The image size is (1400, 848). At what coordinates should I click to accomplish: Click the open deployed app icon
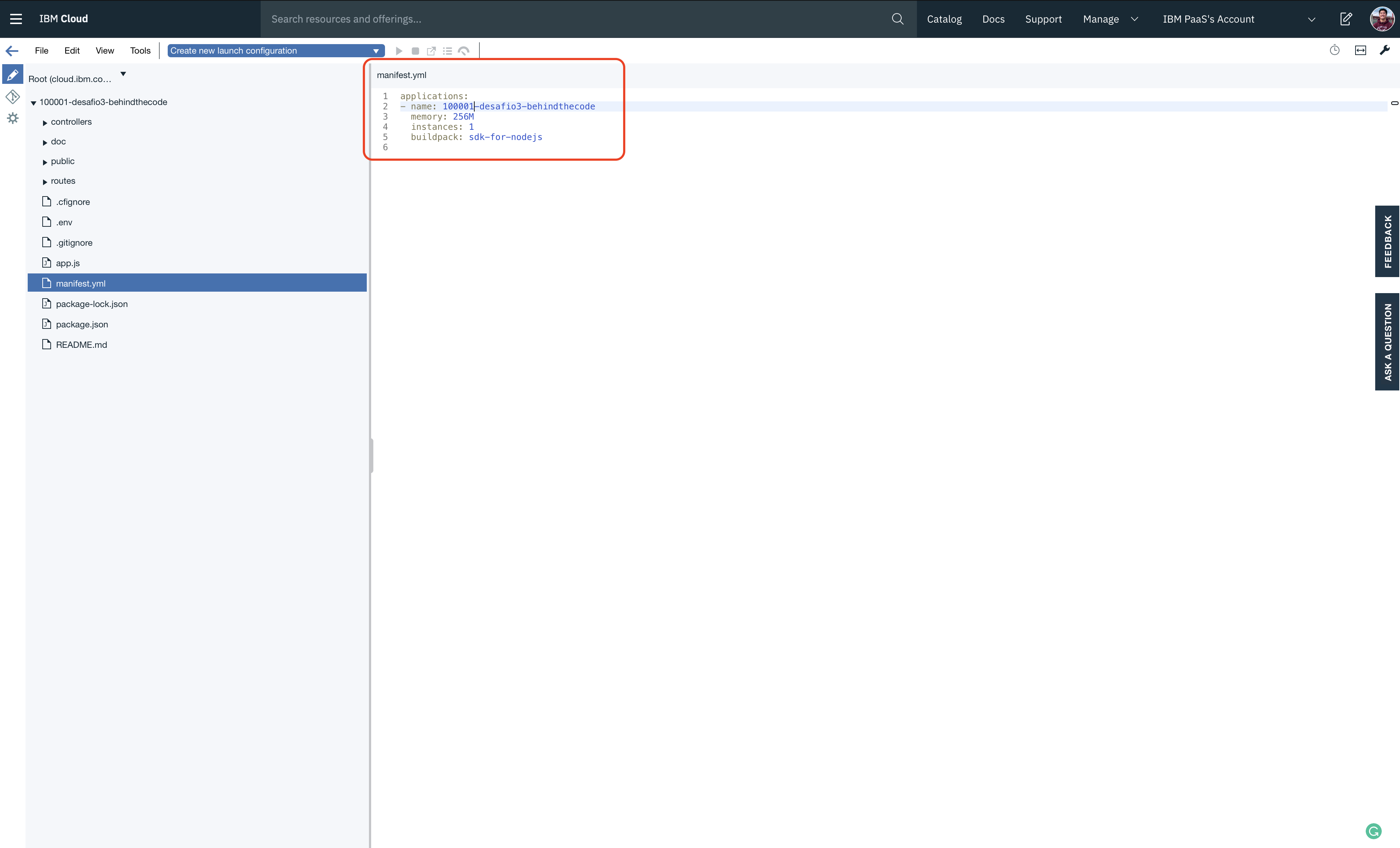[431, 51]
